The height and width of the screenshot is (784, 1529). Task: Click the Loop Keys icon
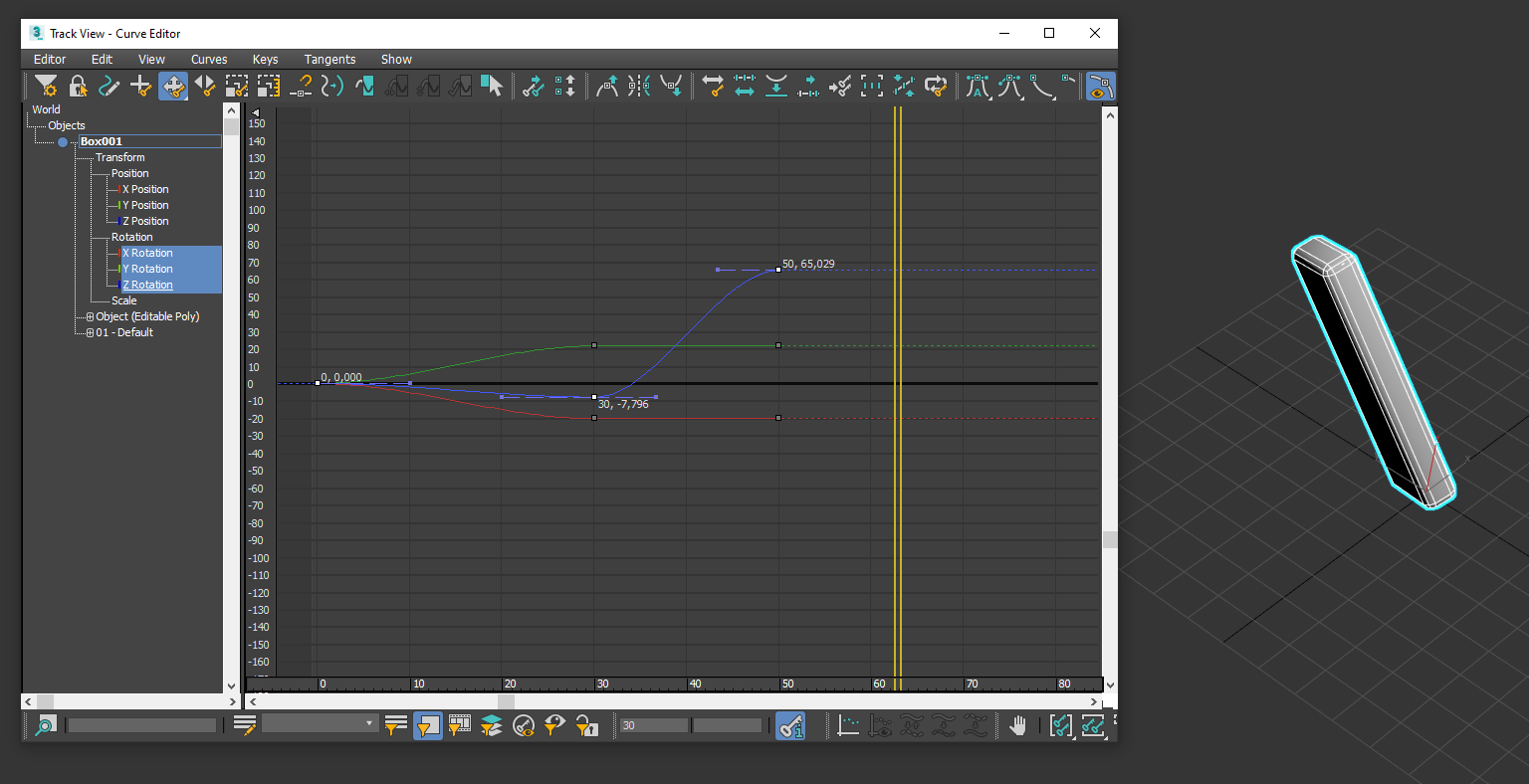tap(936, 87)
